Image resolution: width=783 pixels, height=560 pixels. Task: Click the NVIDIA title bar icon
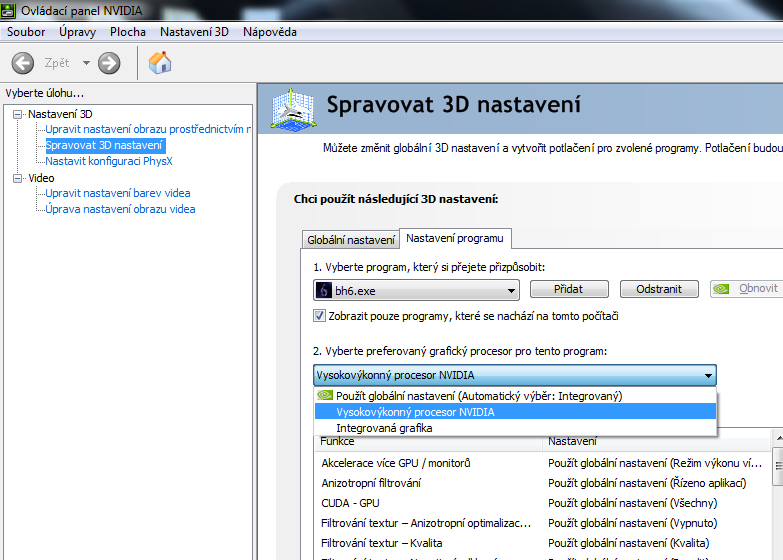(x=7, y=10)
